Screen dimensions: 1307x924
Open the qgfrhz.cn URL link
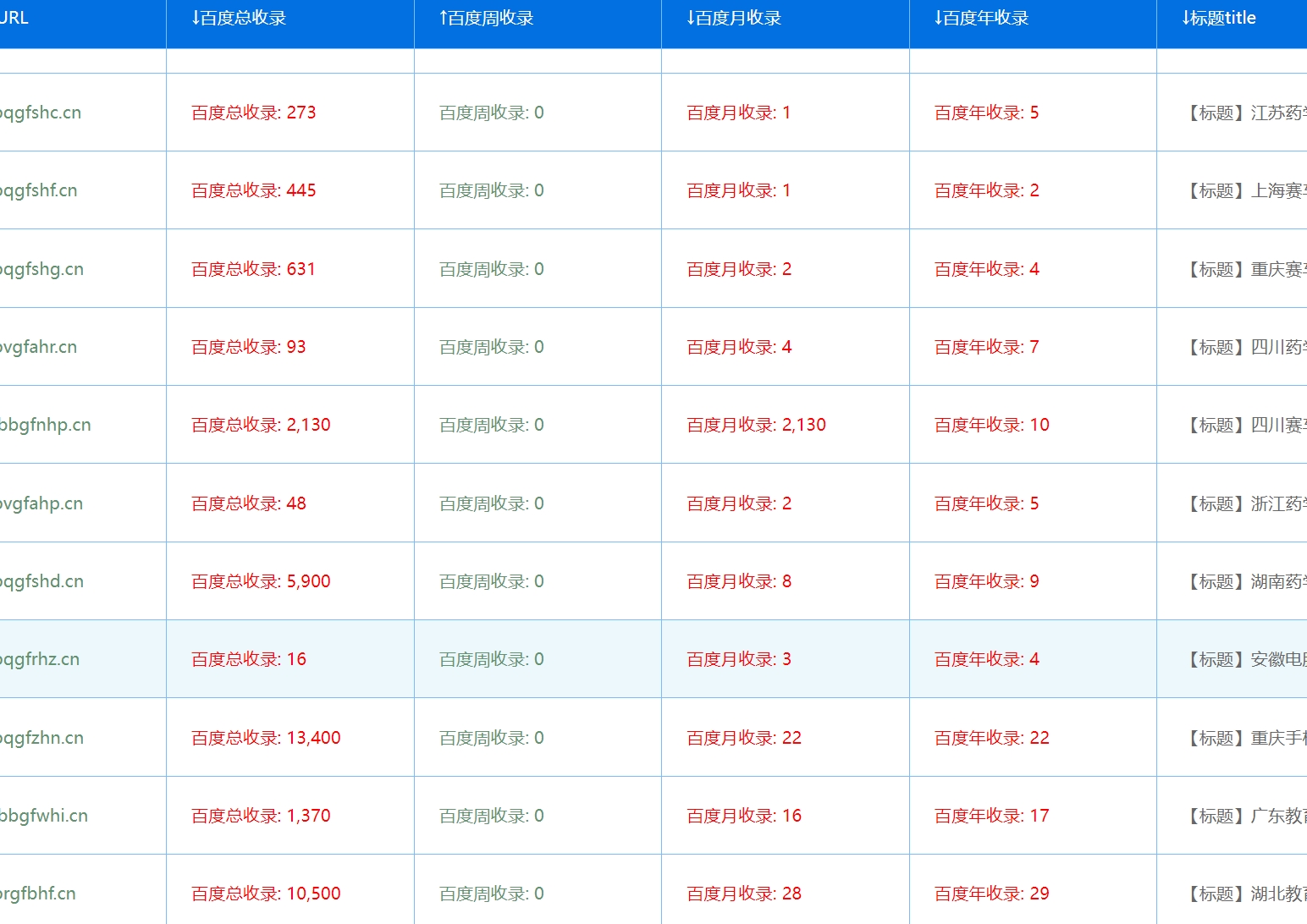pos(40,659)
